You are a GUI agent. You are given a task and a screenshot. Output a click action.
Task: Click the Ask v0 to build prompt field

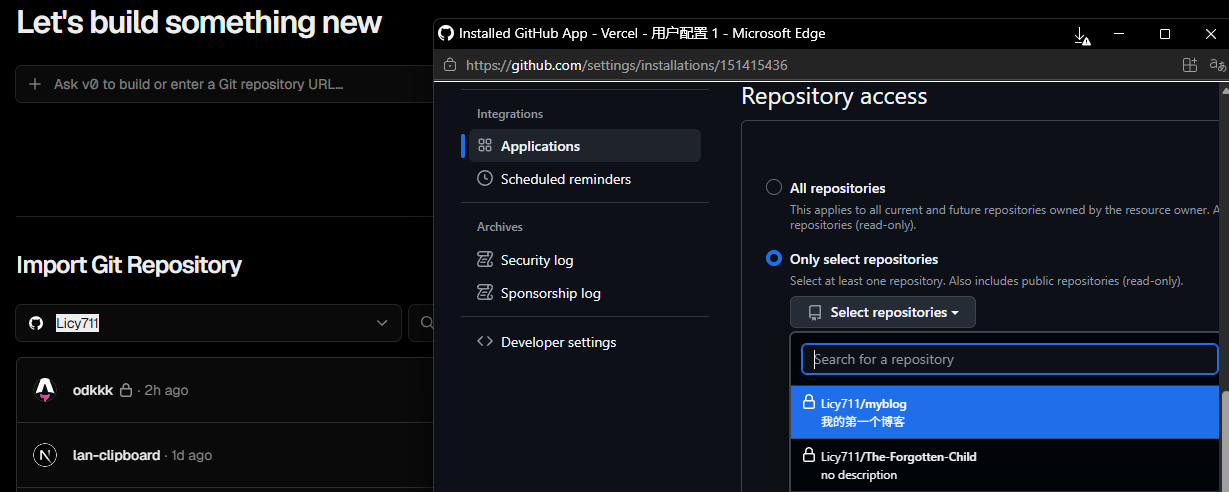(x=225, y=84)
